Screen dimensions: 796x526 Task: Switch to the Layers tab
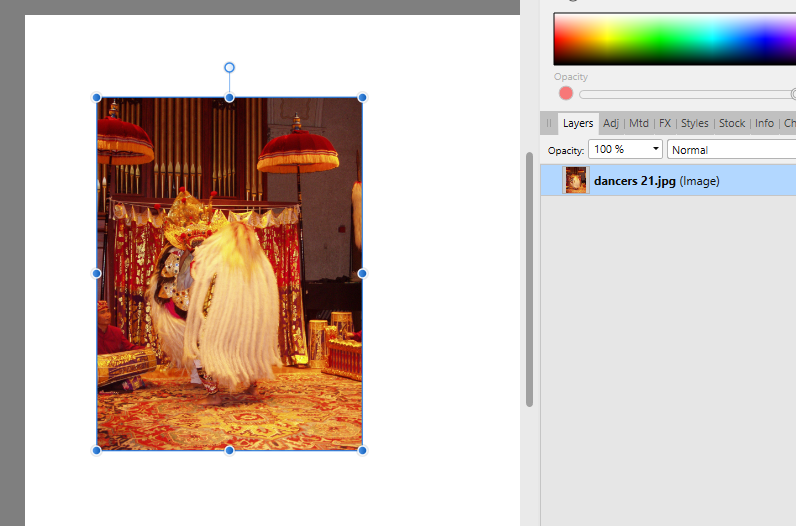click(x=578, y=123)
